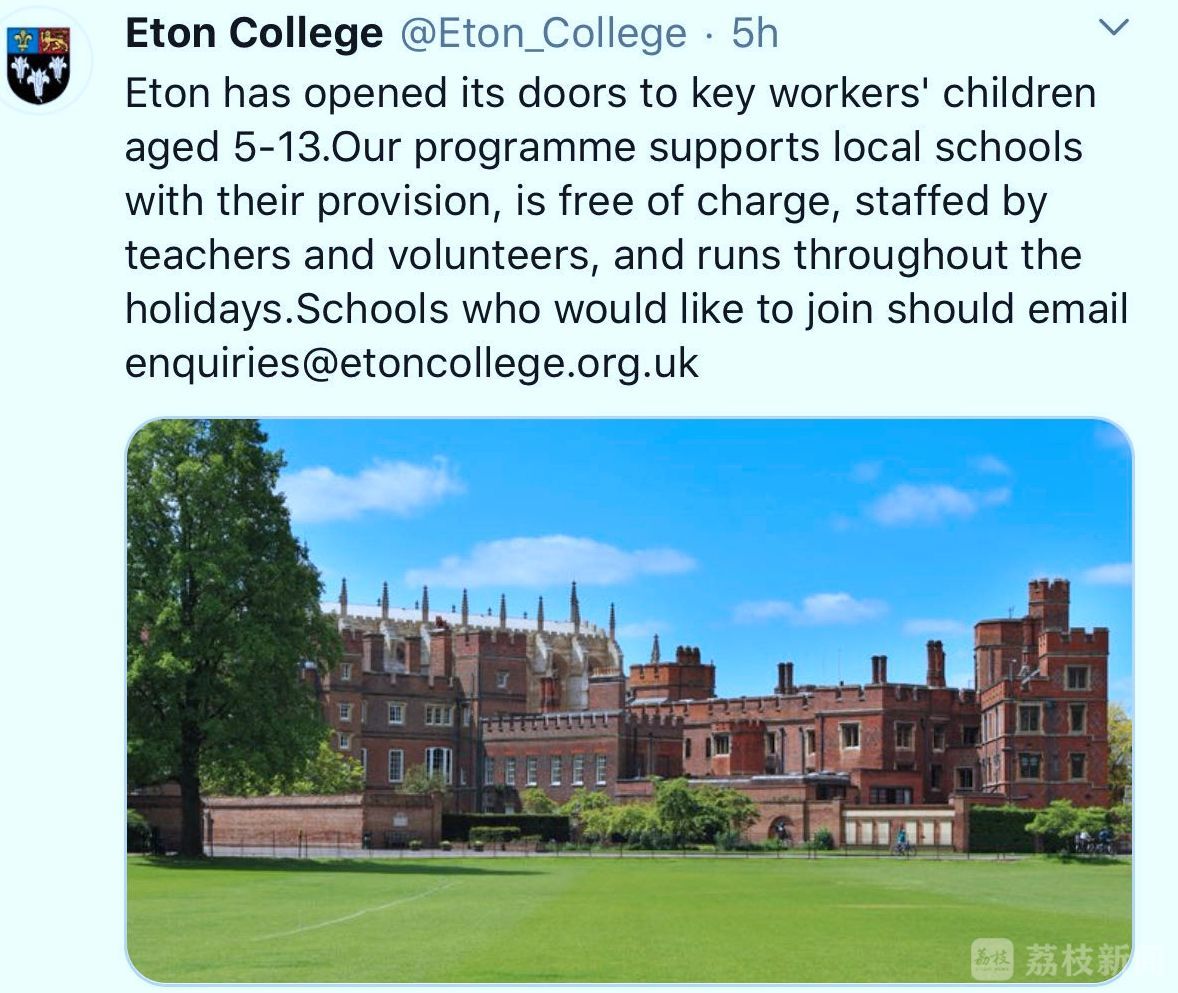1178x993 pixels.
Task: Open the Eton College display name profile
Action: (254, 34)
